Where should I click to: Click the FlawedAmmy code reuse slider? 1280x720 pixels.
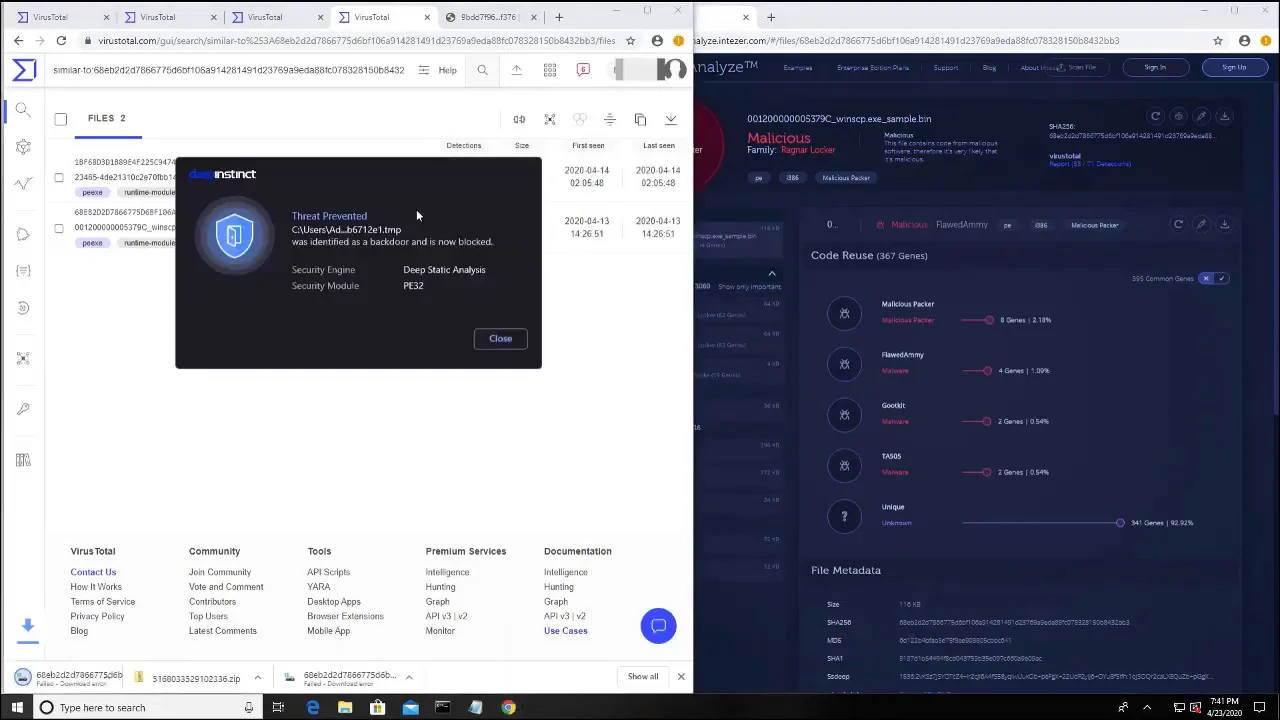(x=977, y=371)
